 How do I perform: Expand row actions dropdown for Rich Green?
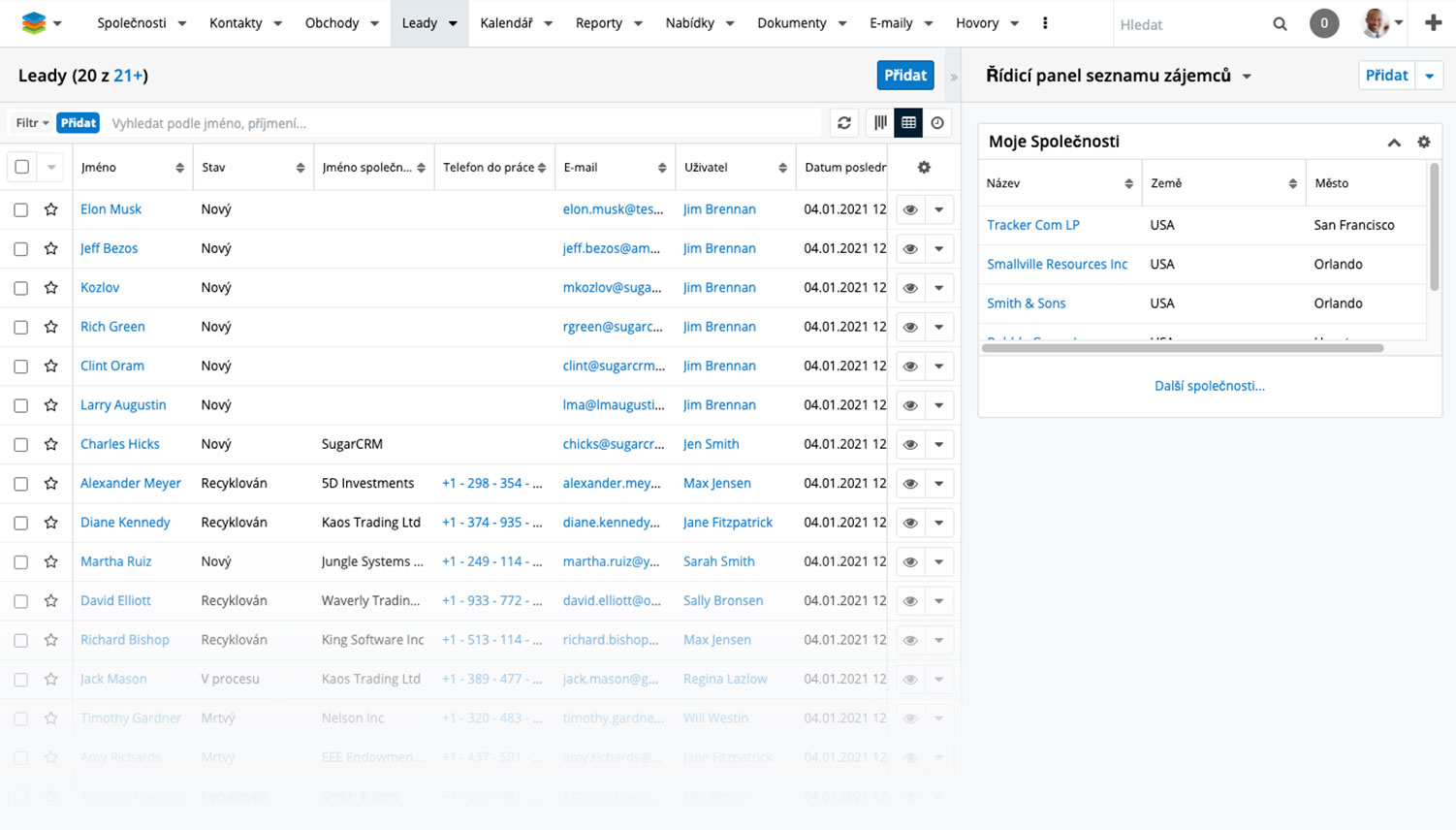(938, 328)
